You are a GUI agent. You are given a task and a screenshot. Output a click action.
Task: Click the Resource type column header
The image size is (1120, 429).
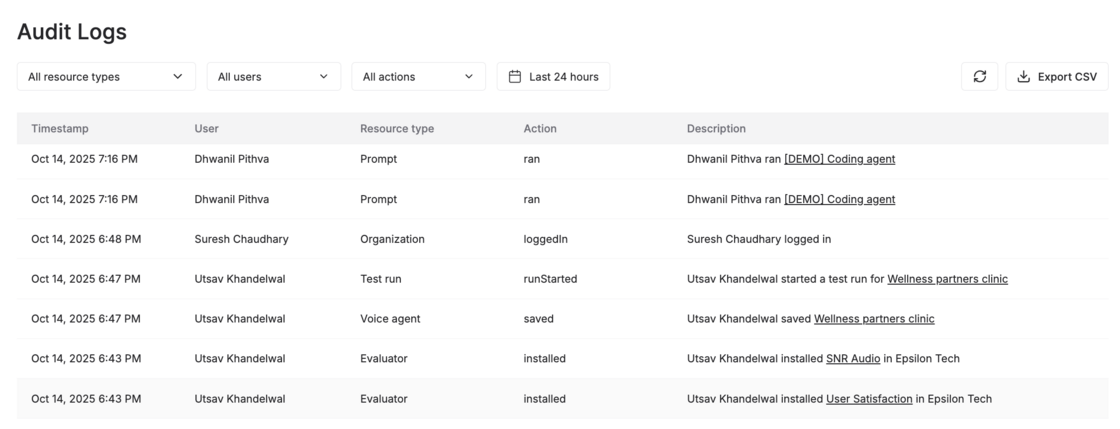(397, 129)
